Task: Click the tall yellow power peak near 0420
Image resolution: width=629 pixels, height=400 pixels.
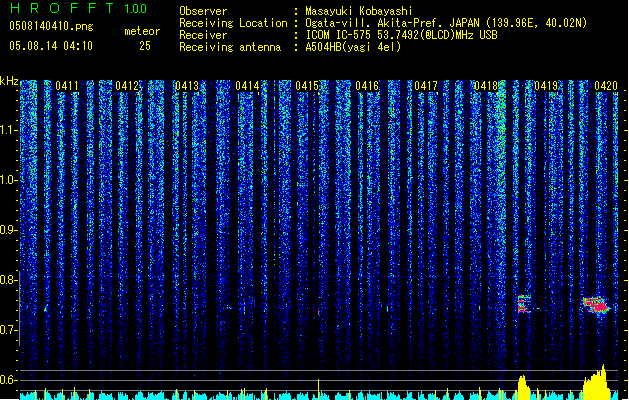Action: (x=598, y=381)
